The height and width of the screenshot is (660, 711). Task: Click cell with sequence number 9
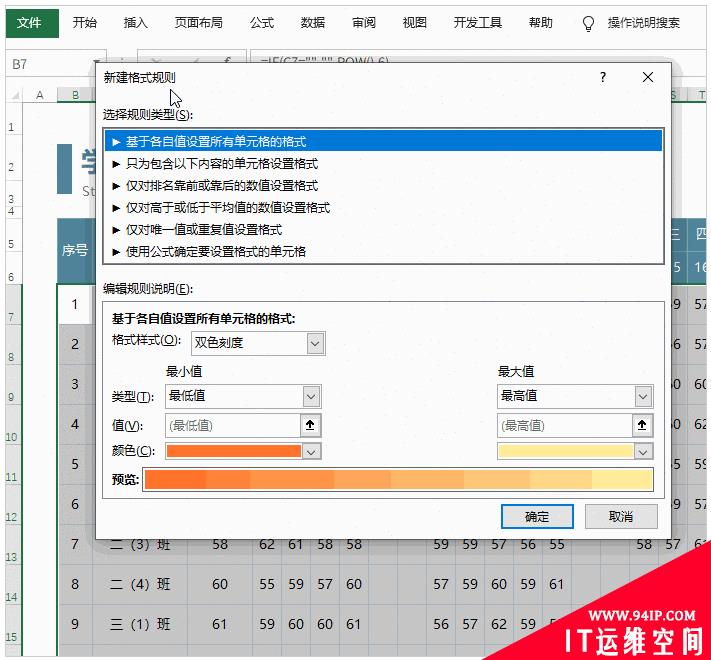[75, 624]
